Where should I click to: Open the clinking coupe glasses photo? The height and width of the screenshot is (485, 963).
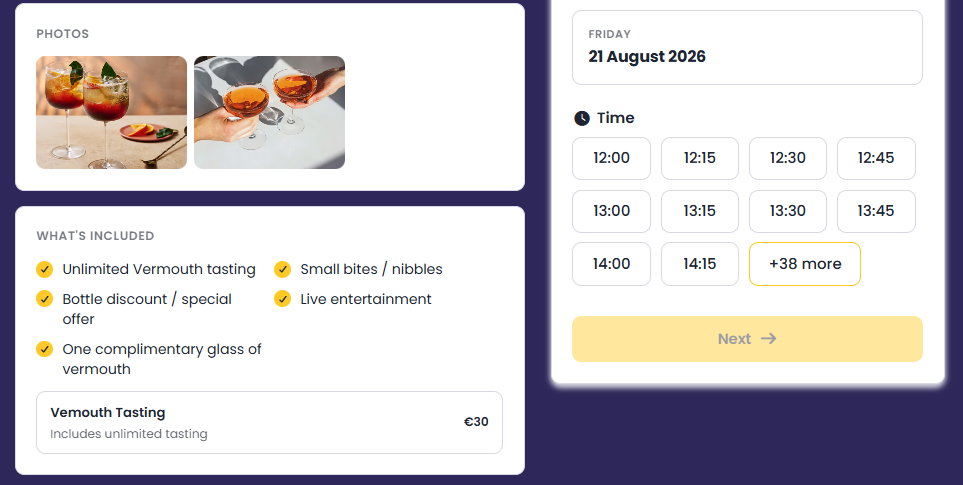[269, 112]
